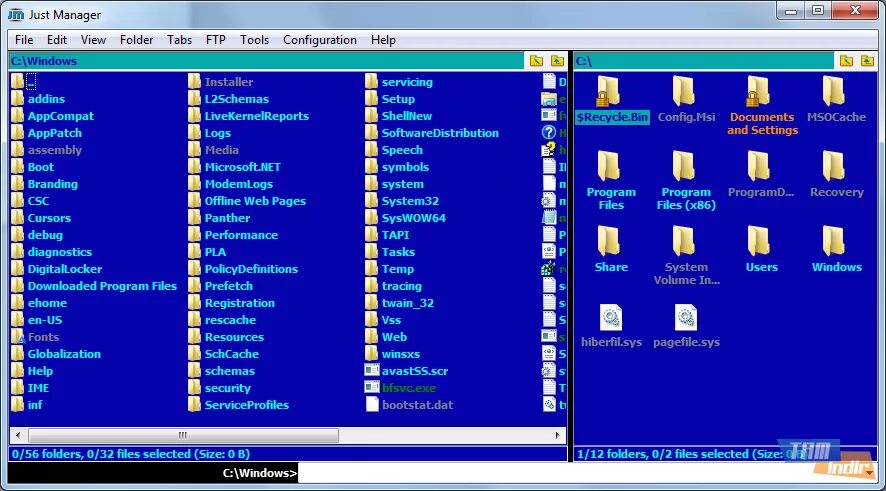Click the C:\Windows path bar
The width and height of the screenshot is (886, 491).
266,60
